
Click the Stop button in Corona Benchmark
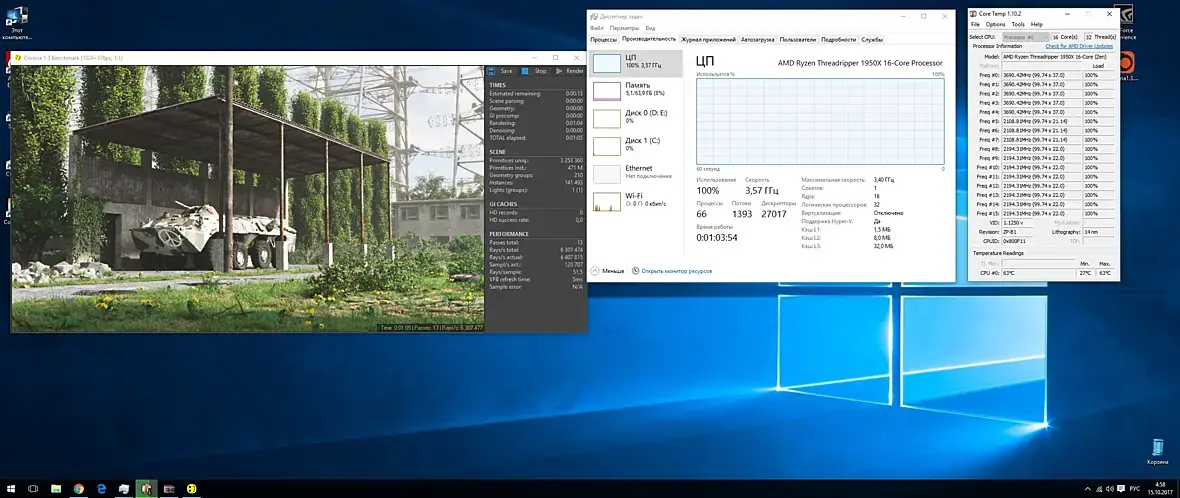(535, 71)
